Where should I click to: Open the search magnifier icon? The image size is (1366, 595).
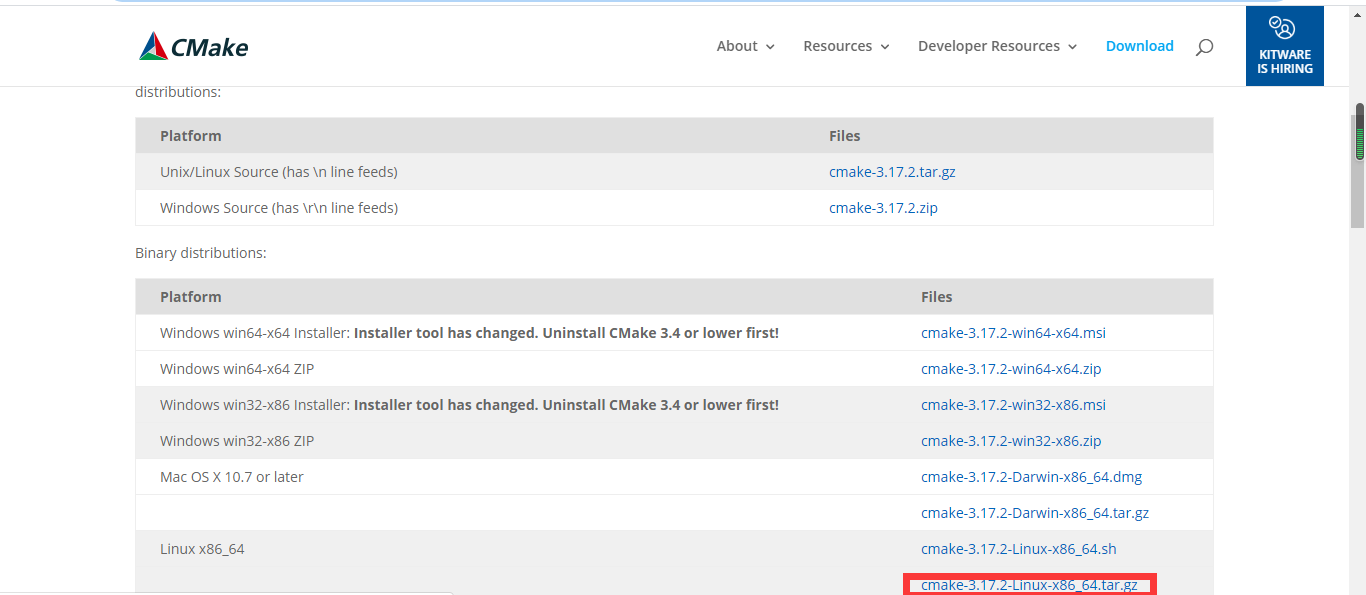point(1204,46)
